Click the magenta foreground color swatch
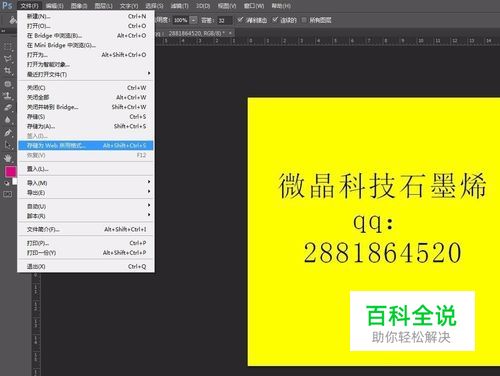The height and width of the screenshot is (376, 500). pyautogui.click(x=10, y=172)
